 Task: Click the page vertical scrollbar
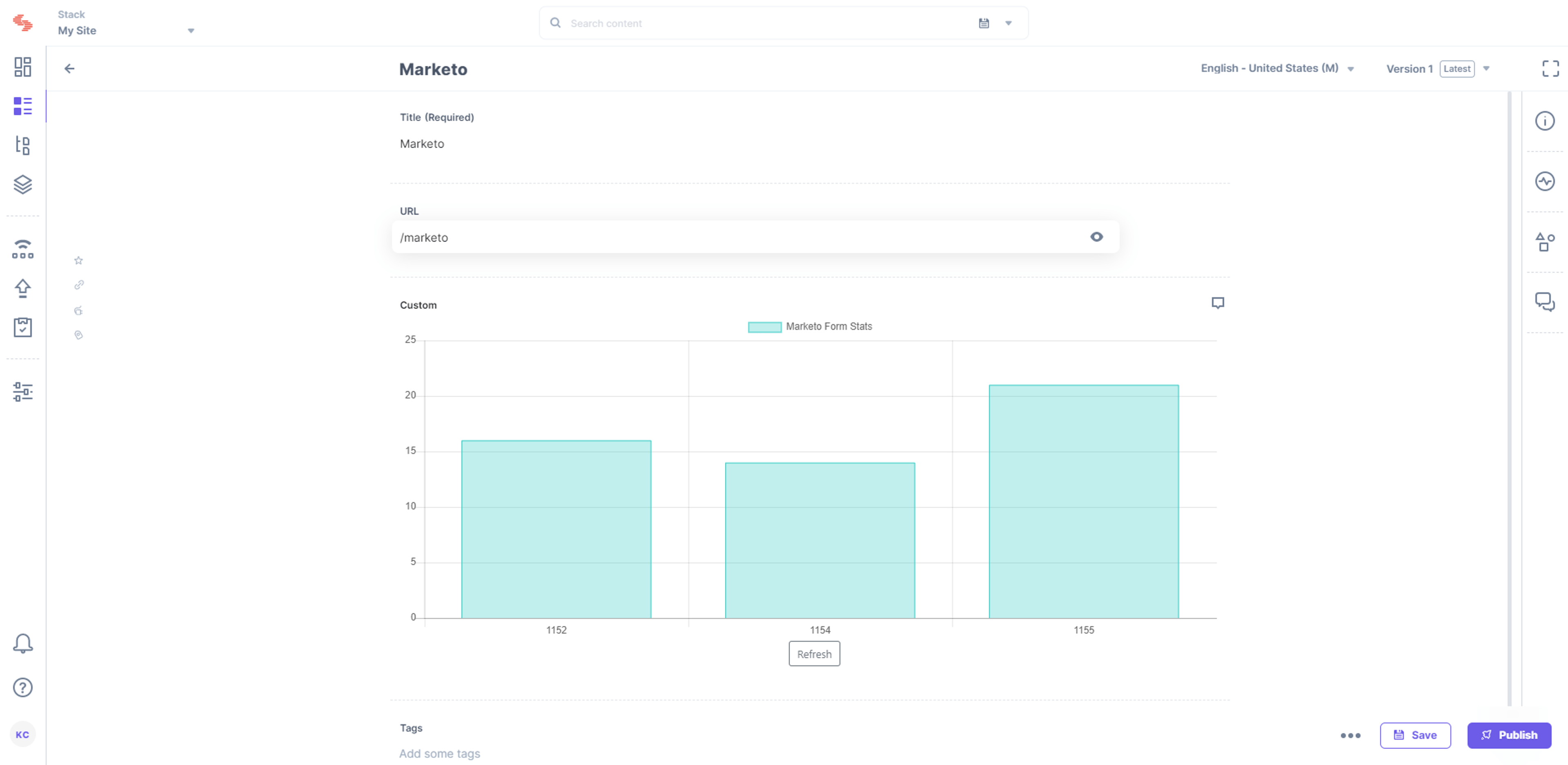[x=1509, y=399]
